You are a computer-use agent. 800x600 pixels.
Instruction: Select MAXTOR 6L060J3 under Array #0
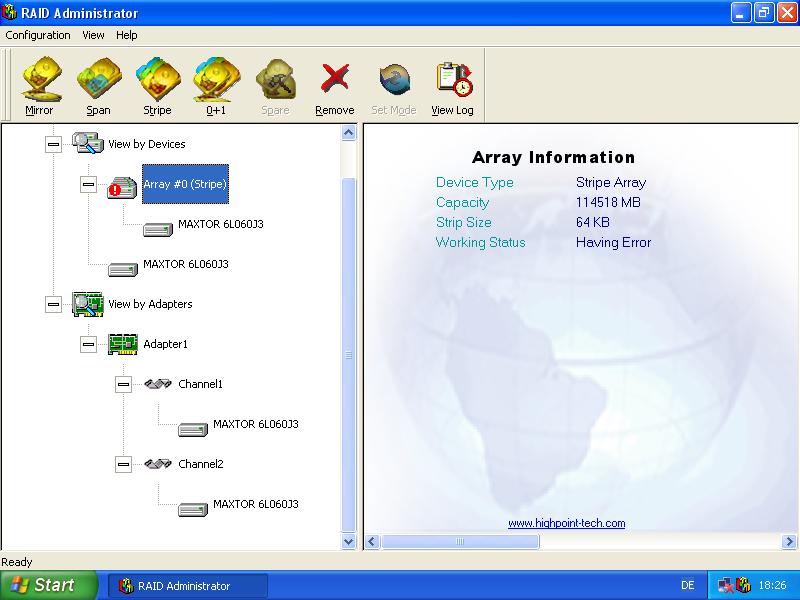point(221,224)
